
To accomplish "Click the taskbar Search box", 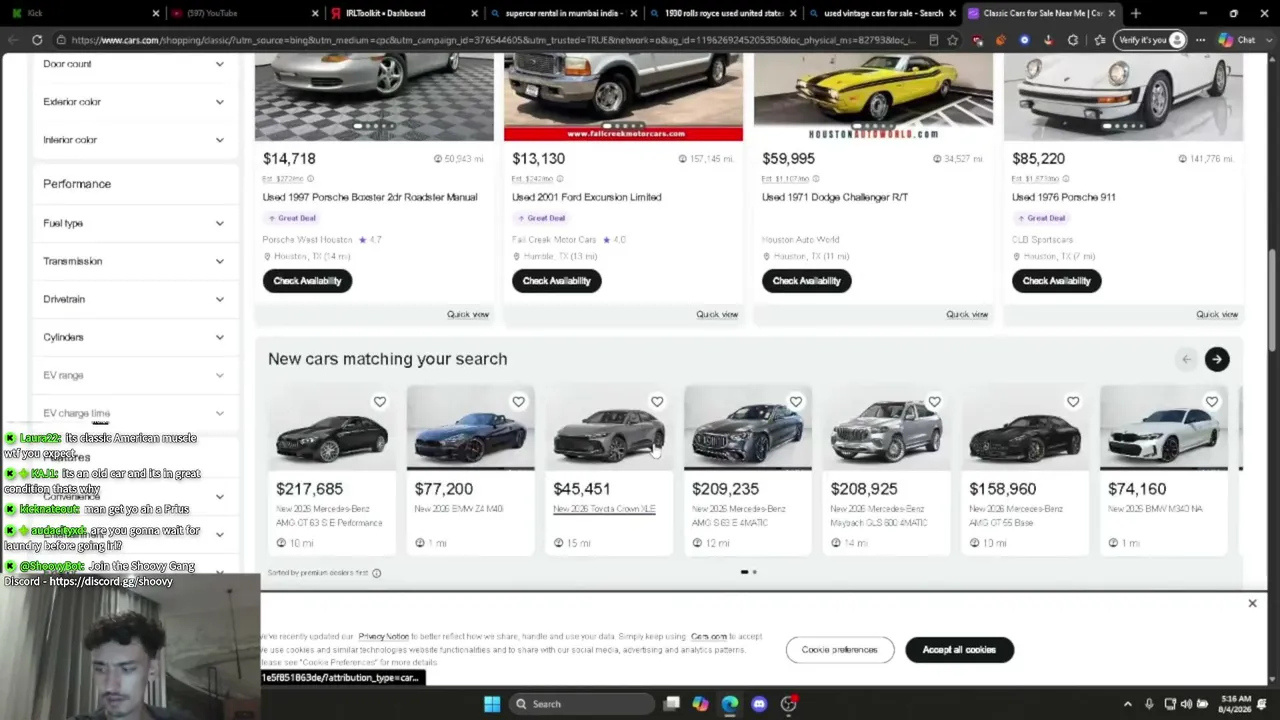I will 580,704.
